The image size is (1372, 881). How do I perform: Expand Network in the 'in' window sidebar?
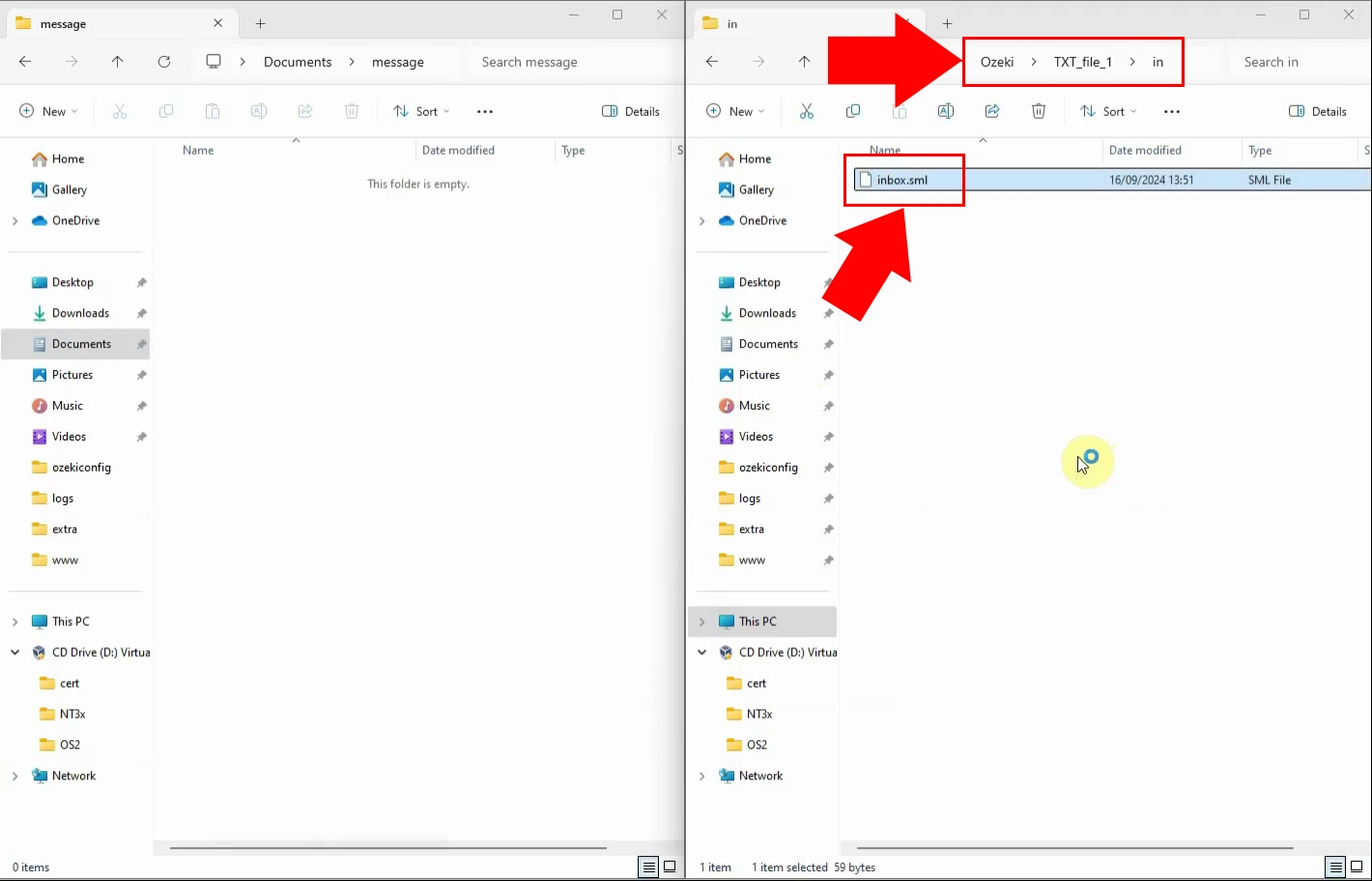pyautogui.click(x=701, y=777)
